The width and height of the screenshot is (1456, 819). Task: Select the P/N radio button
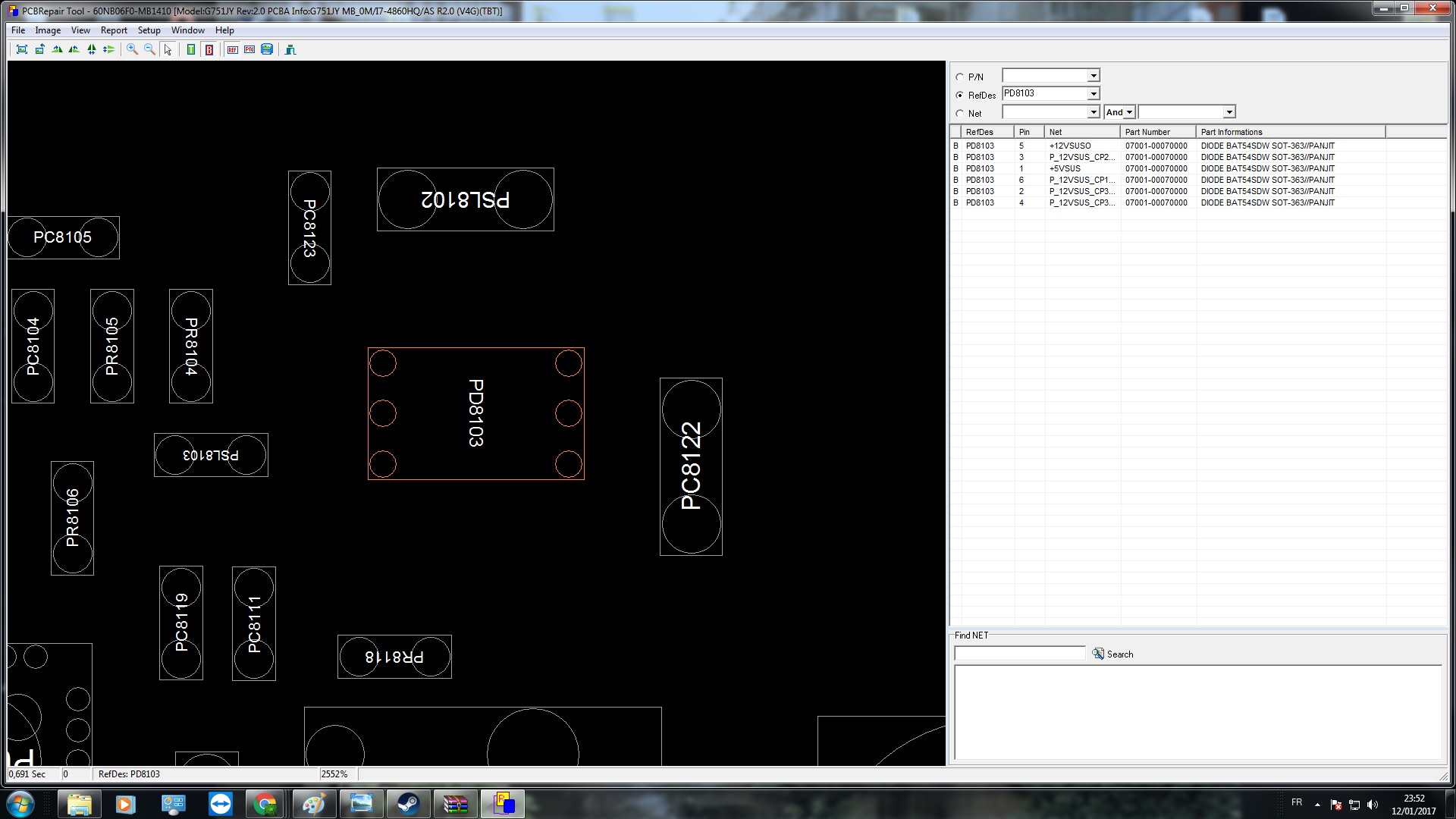click(960, 77)
